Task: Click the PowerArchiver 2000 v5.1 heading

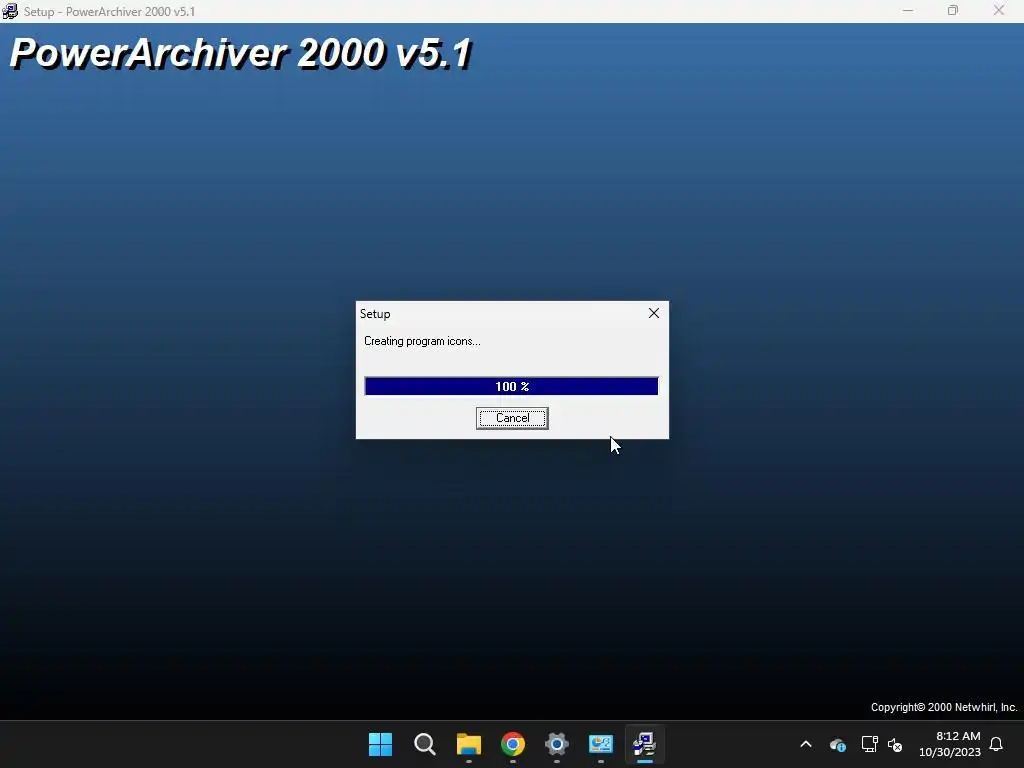Action: [x=240, y=53]
